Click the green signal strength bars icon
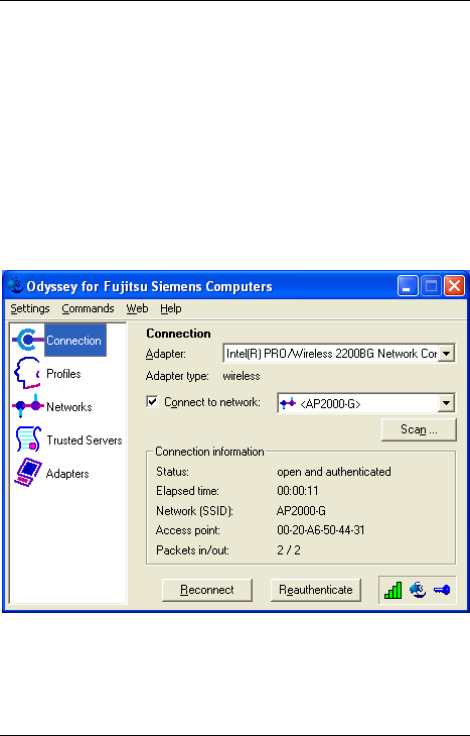Image resolution: width=470 pixels, height=736 pixels. pyautogui.click(x=393, y=590)
